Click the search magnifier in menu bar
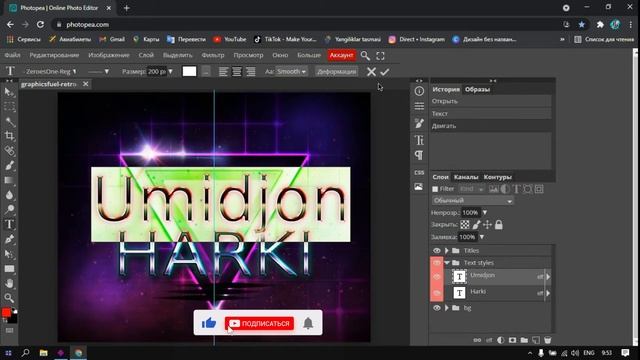Image resolution: width=640 pixels, height=360 pixels. 365,56
